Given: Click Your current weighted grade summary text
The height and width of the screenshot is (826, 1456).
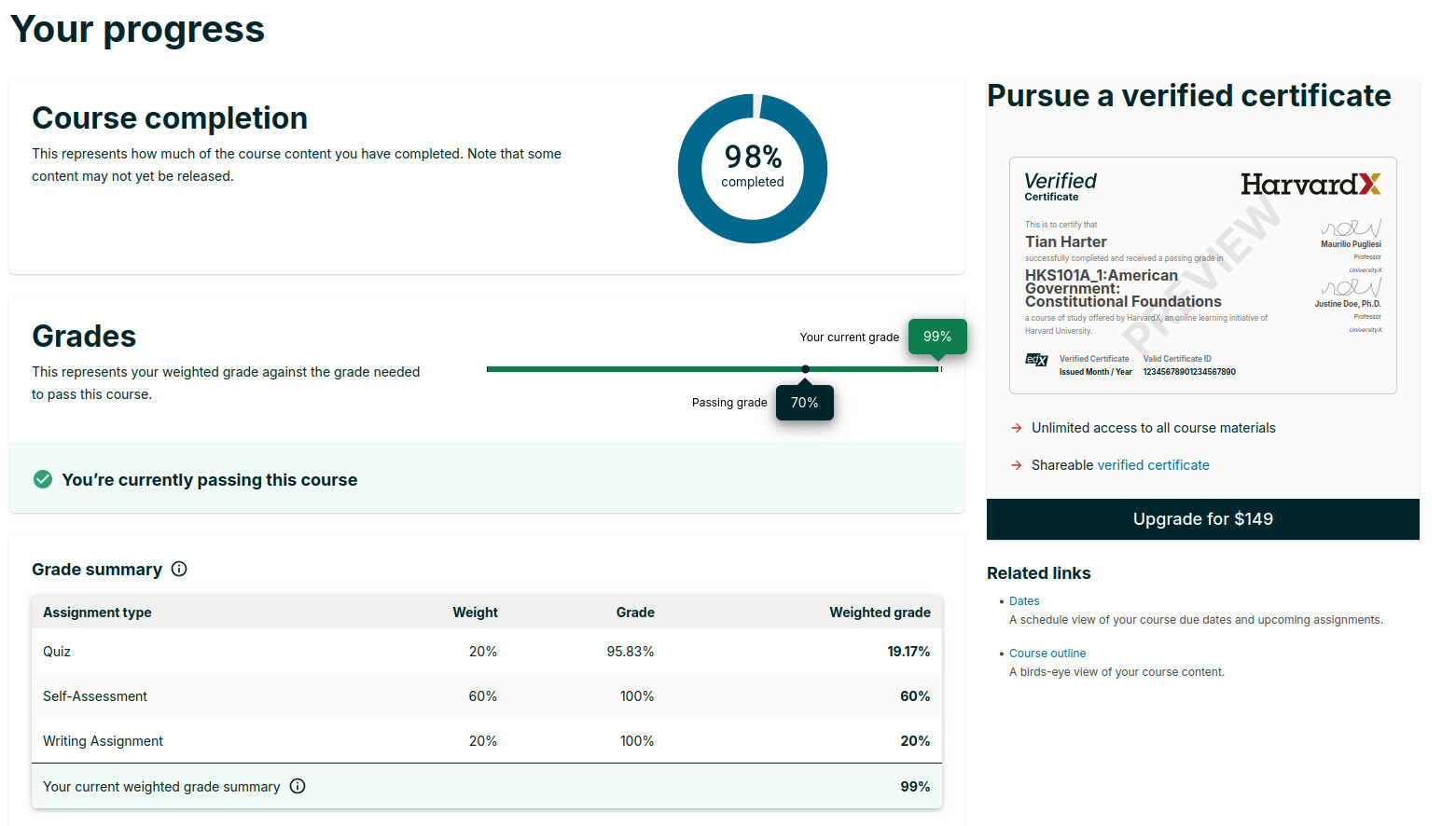Looking at the screenshot, I should [161, 787].
